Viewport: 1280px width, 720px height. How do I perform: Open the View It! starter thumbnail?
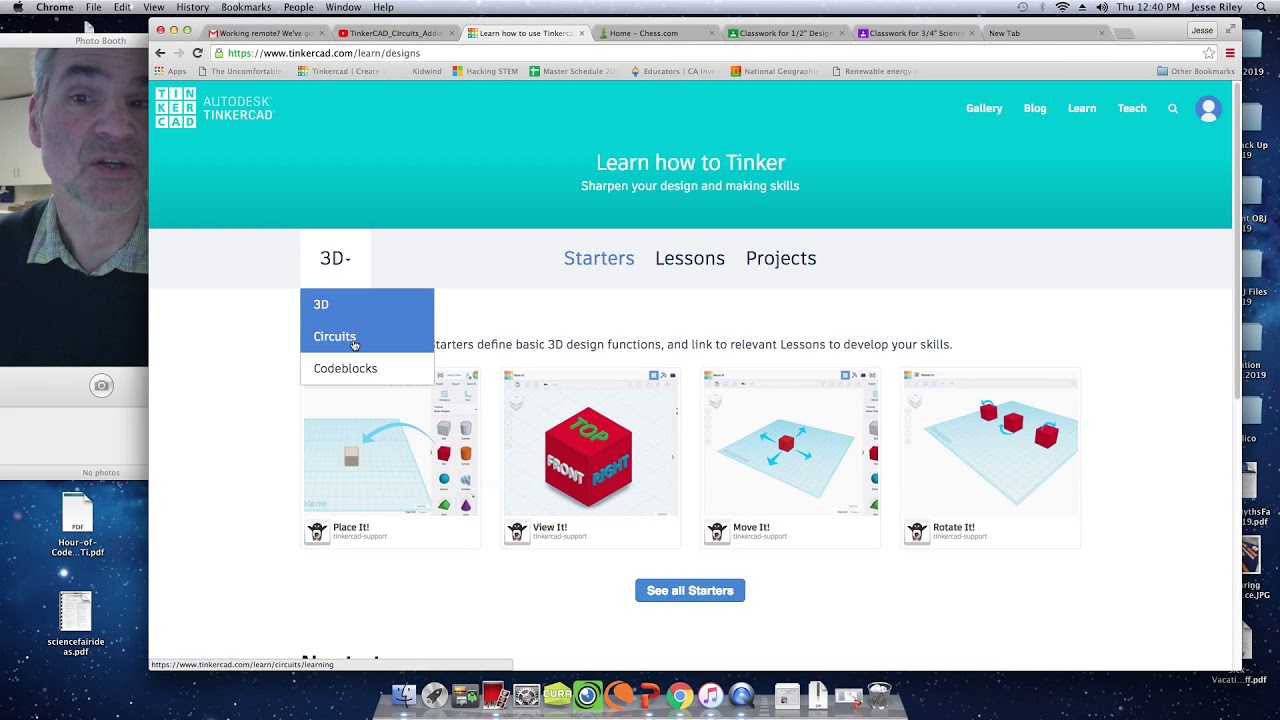point(590,443)
